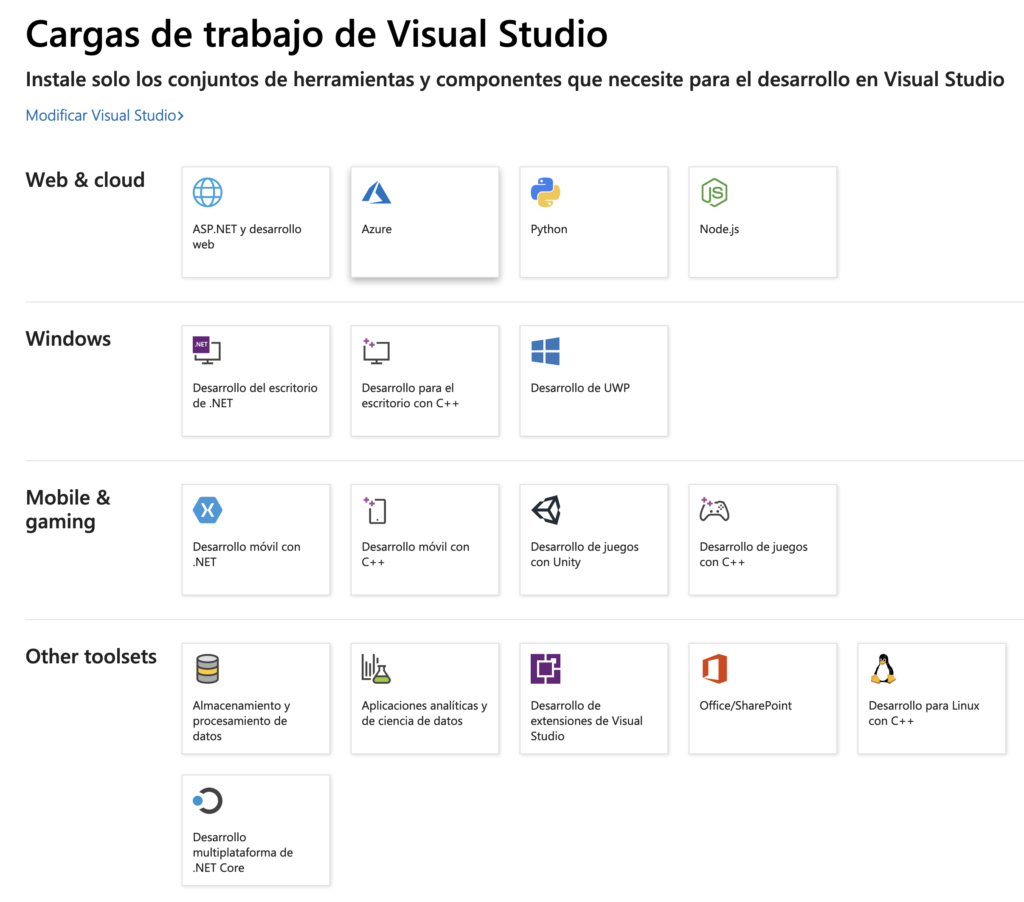Click the 'Other toolsets' section heading
The image size is (1024, 902).
pyautogui.click(x=91, y=656)
